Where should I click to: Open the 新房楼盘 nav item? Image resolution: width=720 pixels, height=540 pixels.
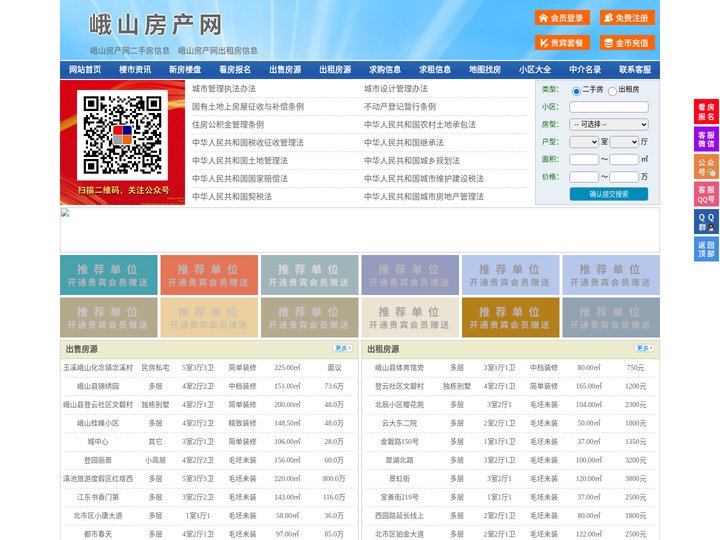[185, 70]
